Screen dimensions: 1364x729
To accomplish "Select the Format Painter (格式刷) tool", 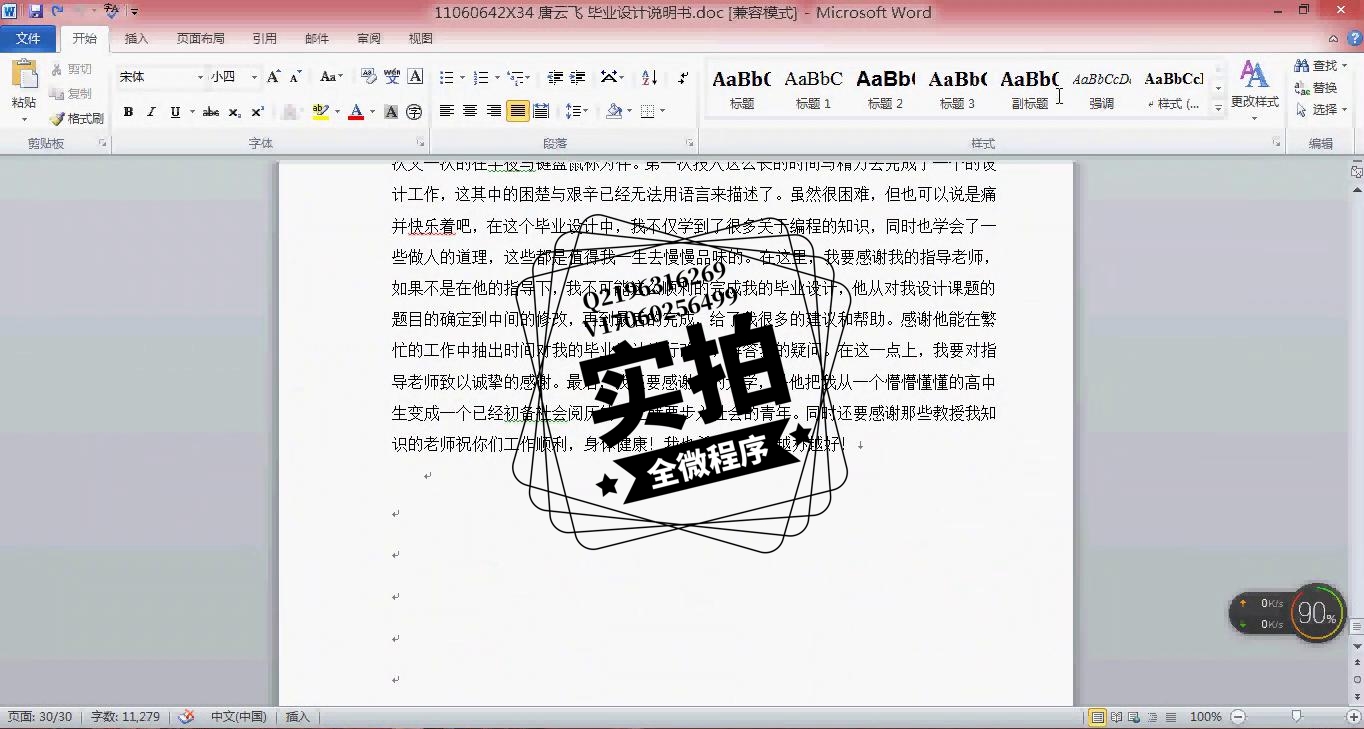I will [77, 118].
